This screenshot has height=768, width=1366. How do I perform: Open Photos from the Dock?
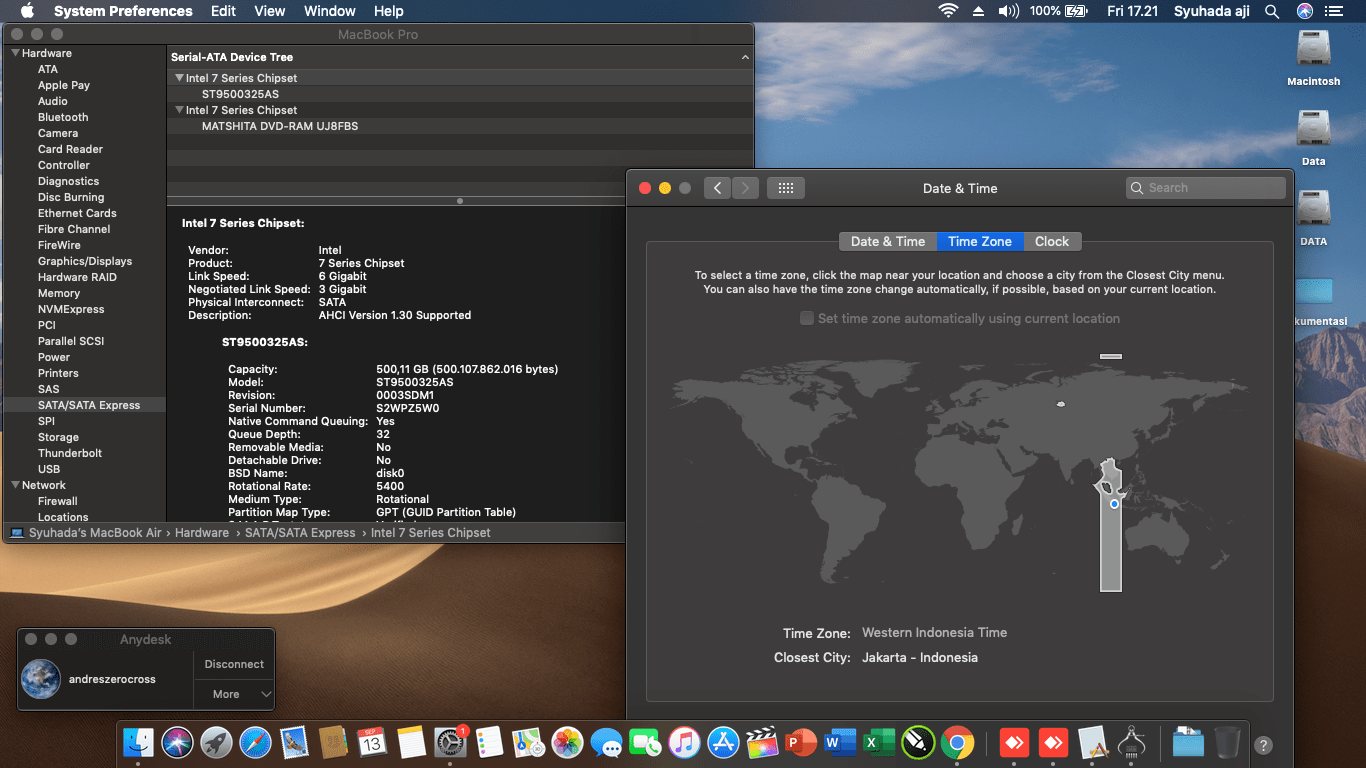[567, 742]
